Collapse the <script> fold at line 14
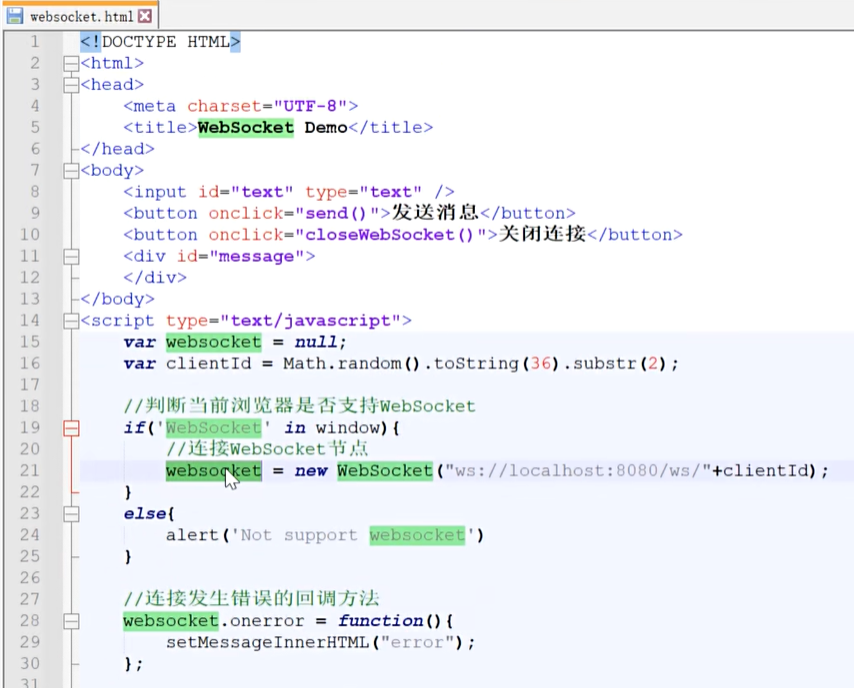This screenshot has height=688, width=854. (71, 321)
